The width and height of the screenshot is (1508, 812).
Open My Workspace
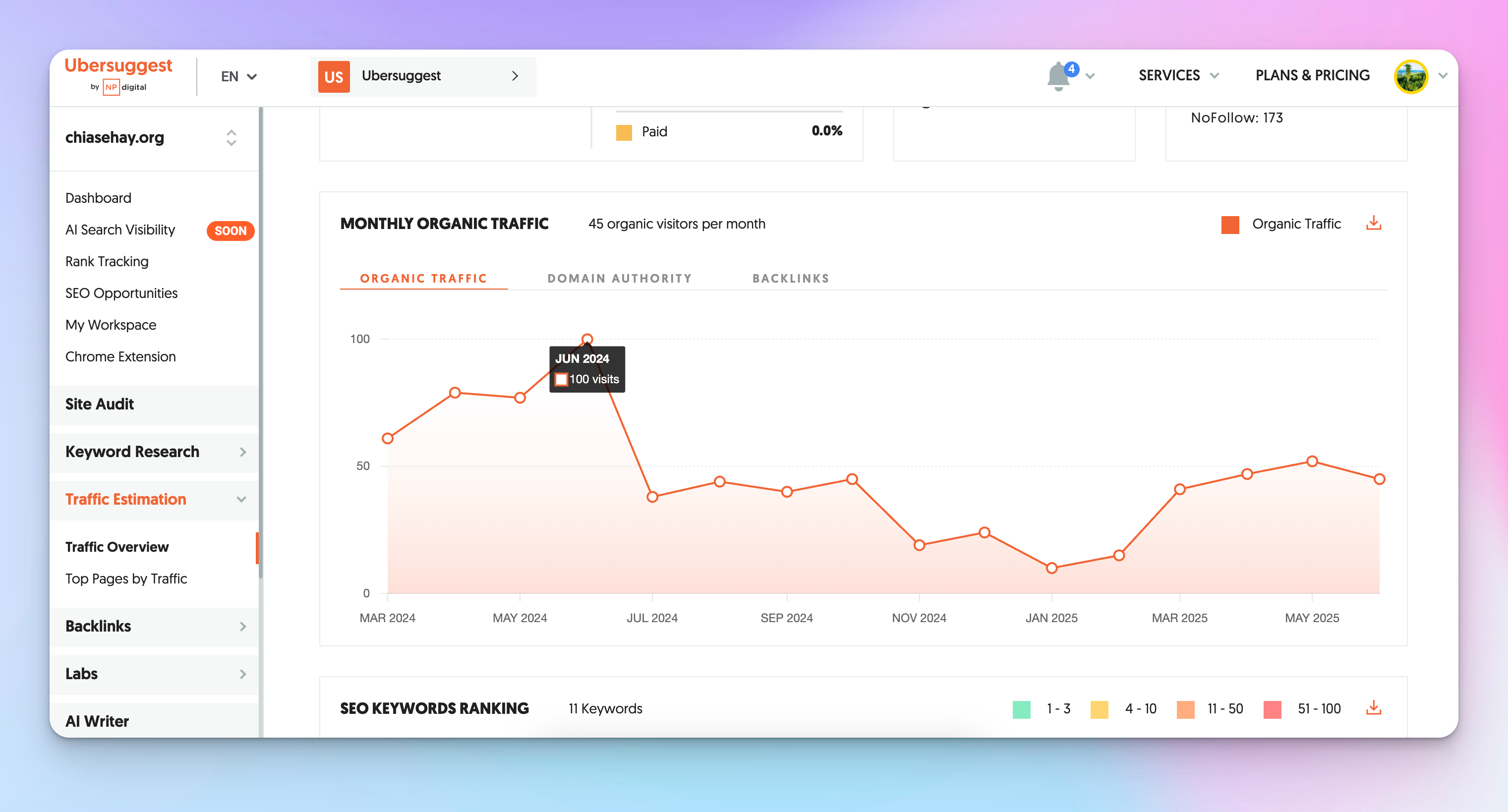click(111, 325)
